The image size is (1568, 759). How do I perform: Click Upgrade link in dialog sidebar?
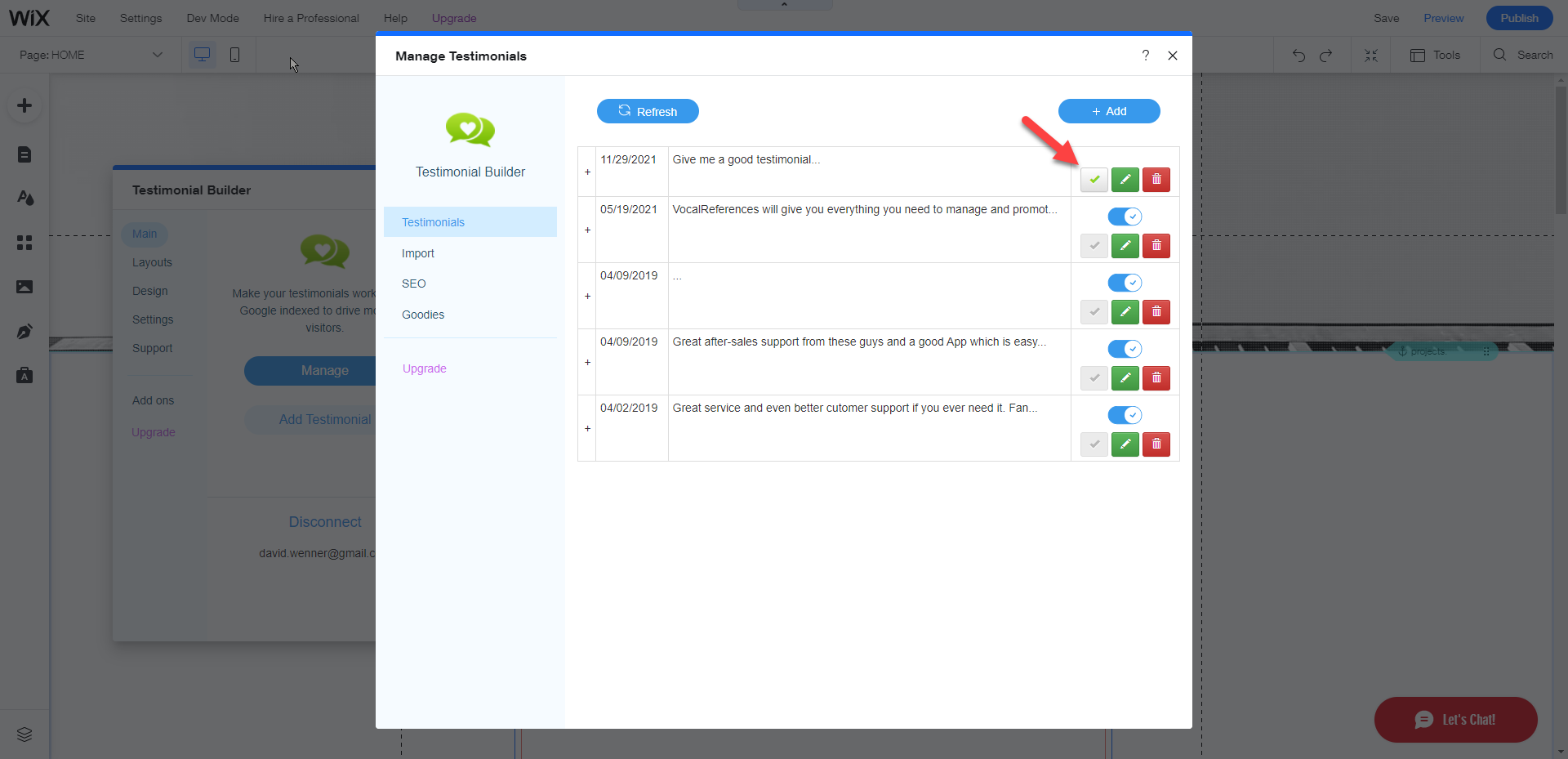click(425, 368)
